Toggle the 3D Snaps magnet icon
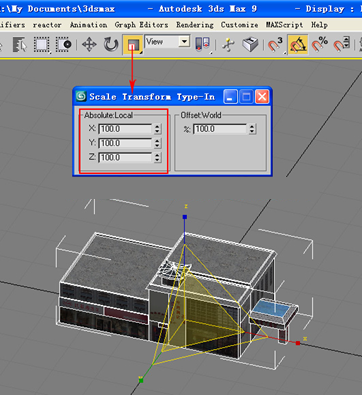This screenshot has width=362, height=395. tap(275, 44)
